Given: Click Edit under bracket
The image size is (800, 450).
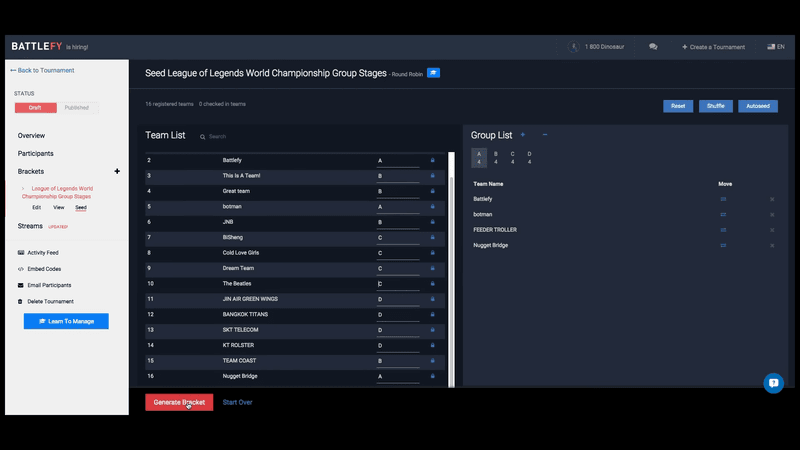Looking at the screenshot, I should coord(37,208).
